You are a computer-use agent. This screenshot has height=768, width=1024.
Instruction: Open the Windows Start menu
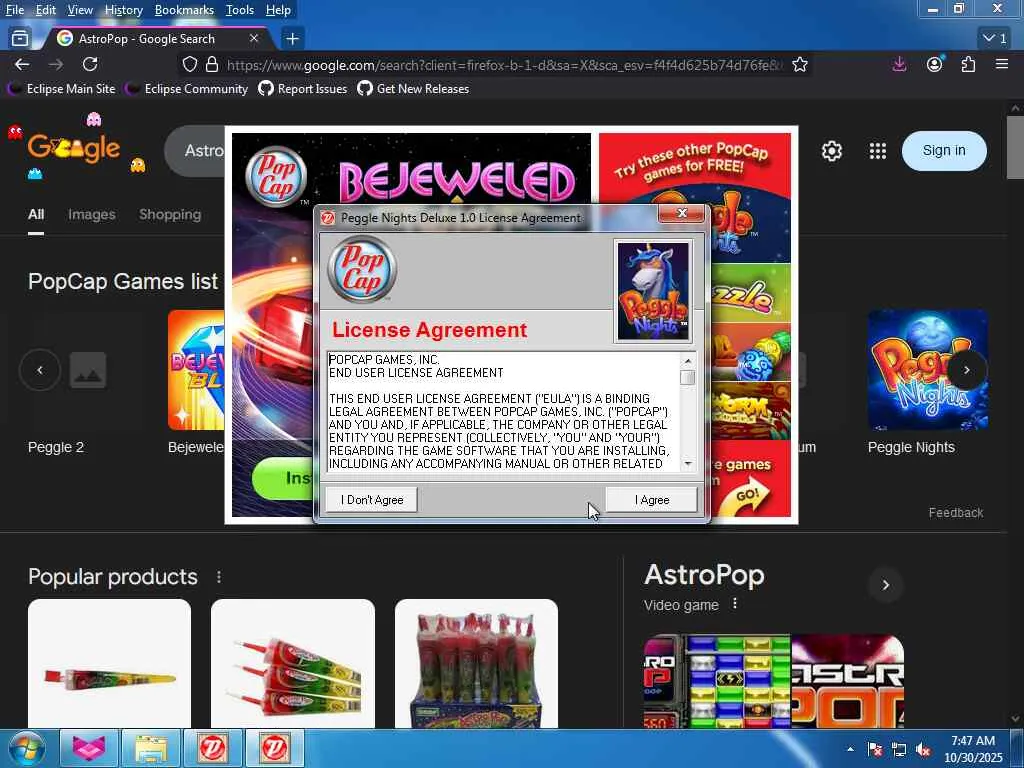coord(25,748)
